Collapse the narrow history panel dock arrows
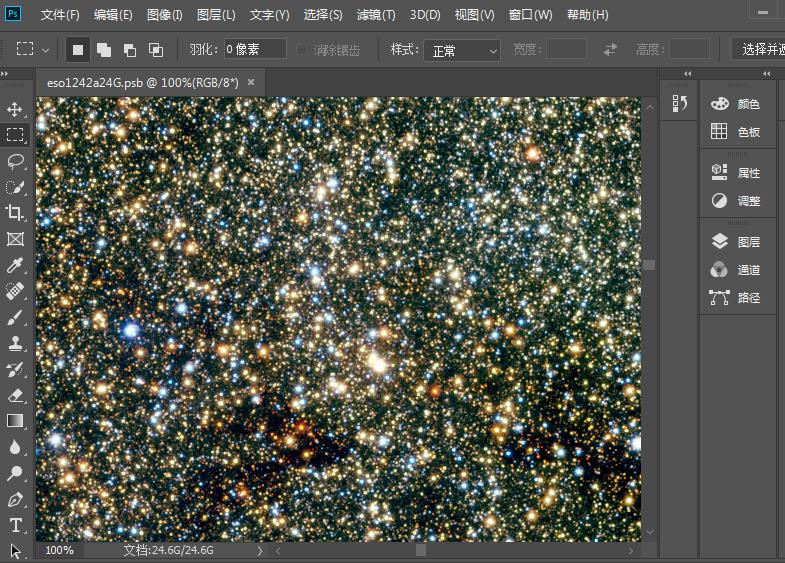 coord(687,74)
